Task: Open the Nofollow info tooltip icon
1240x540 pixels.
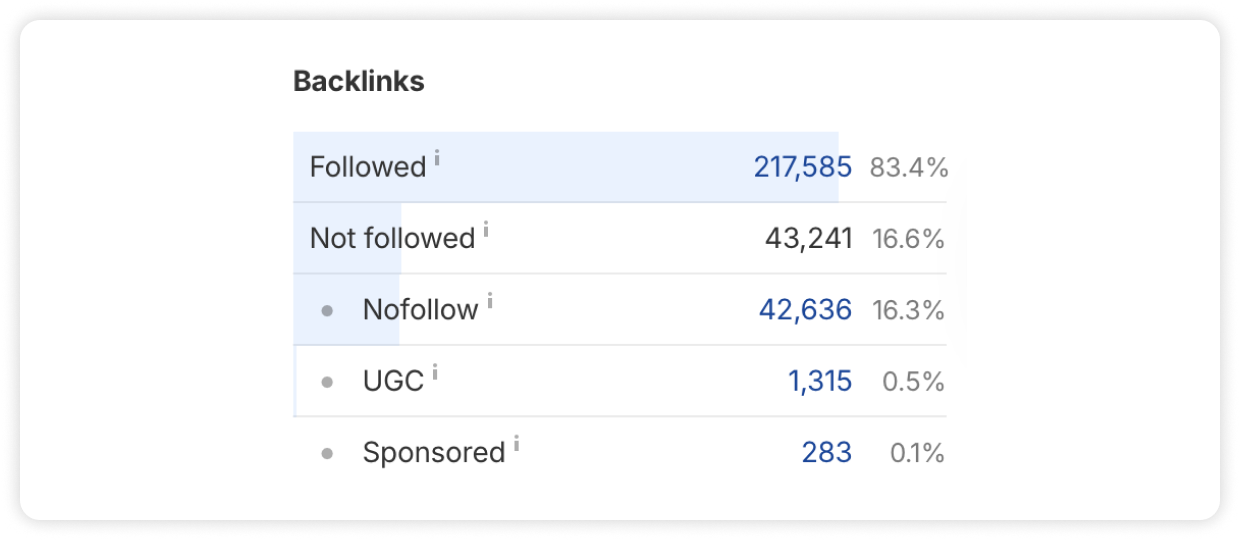Action: (x=490, y=301)
